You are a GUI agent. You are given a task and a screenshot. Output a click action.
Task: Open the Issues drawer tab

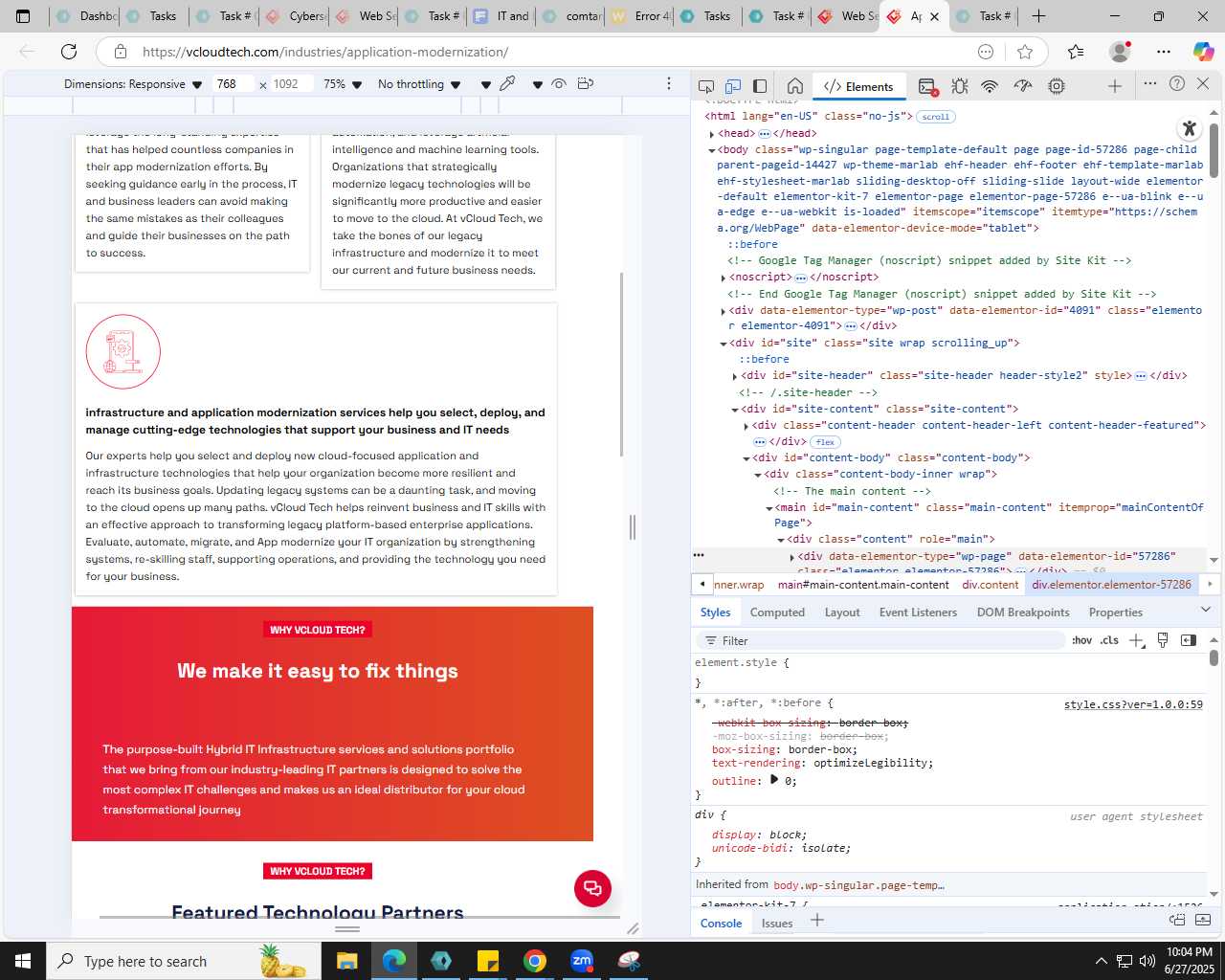(x=777, y=924)
